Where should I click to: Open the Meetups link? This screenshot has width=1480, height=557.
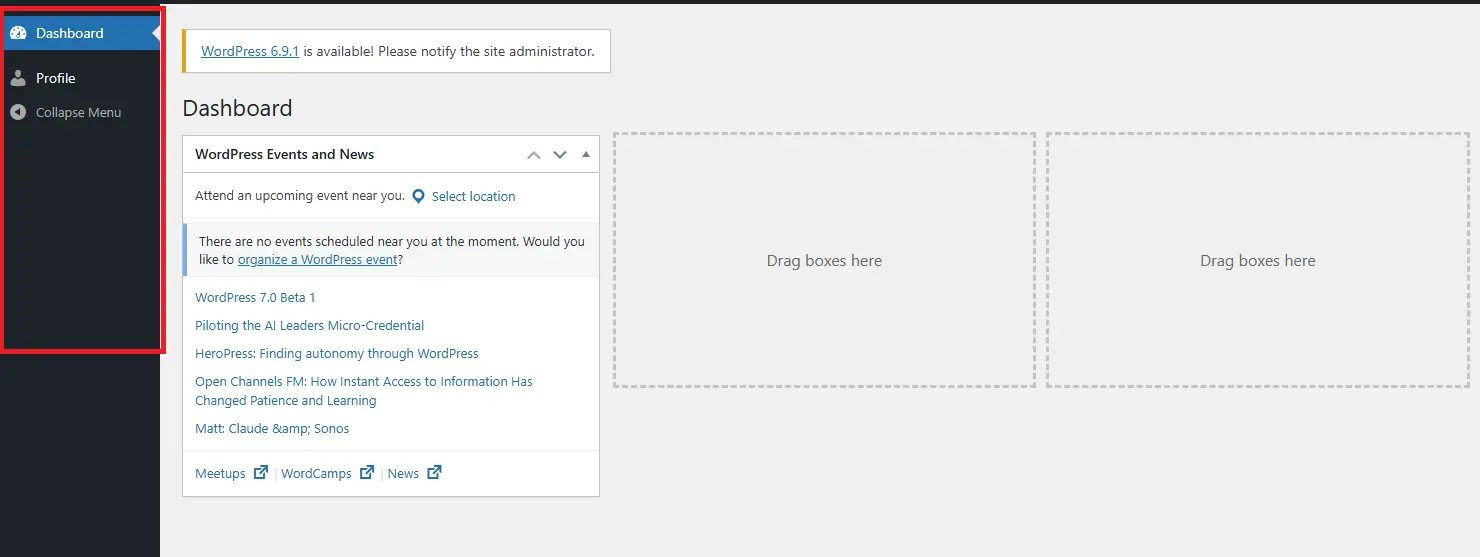pyautogui.click(x=220, y=474)
